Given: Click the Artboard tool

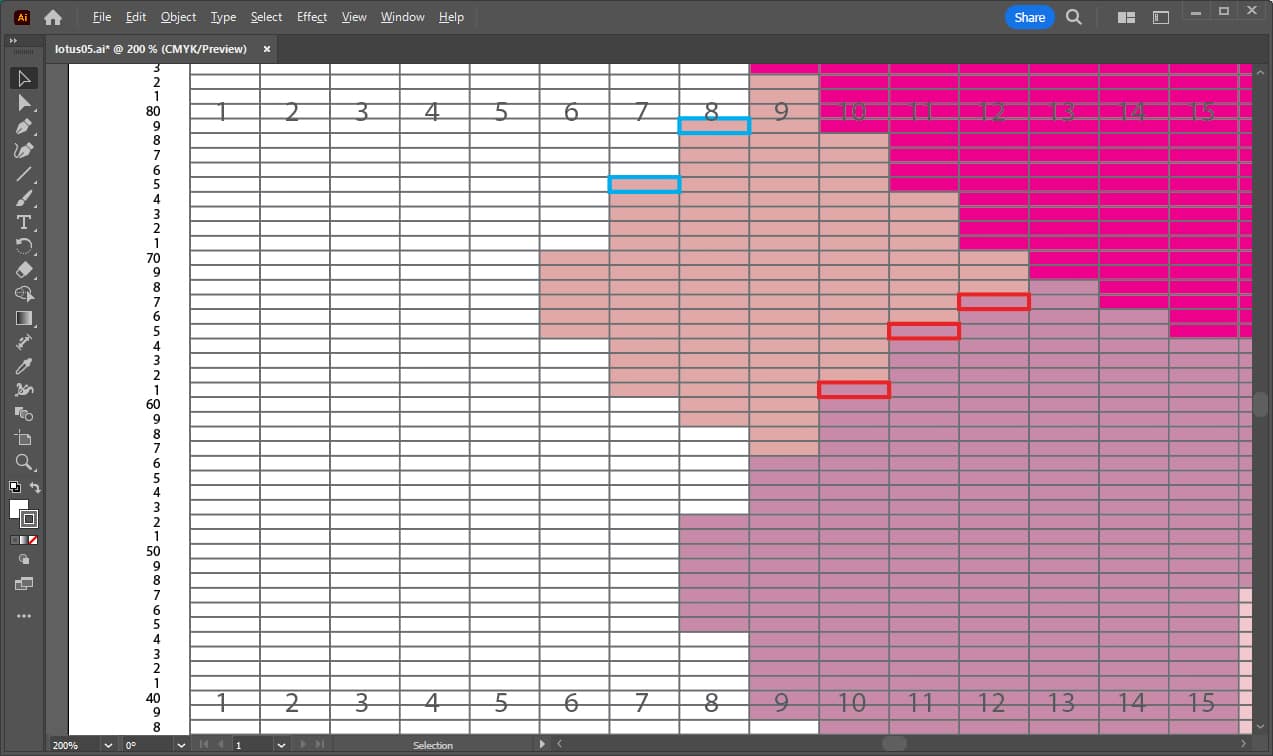Looking at the screenshot, I should pyautogui.click(x=24, y=438).
